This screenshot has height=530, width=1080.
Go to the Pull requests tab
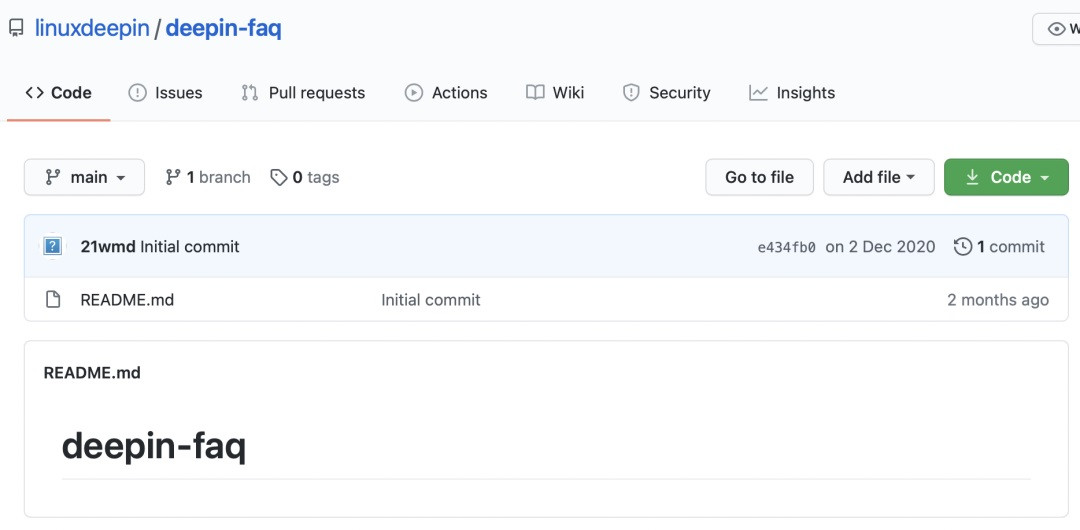[x=303, y=93]
